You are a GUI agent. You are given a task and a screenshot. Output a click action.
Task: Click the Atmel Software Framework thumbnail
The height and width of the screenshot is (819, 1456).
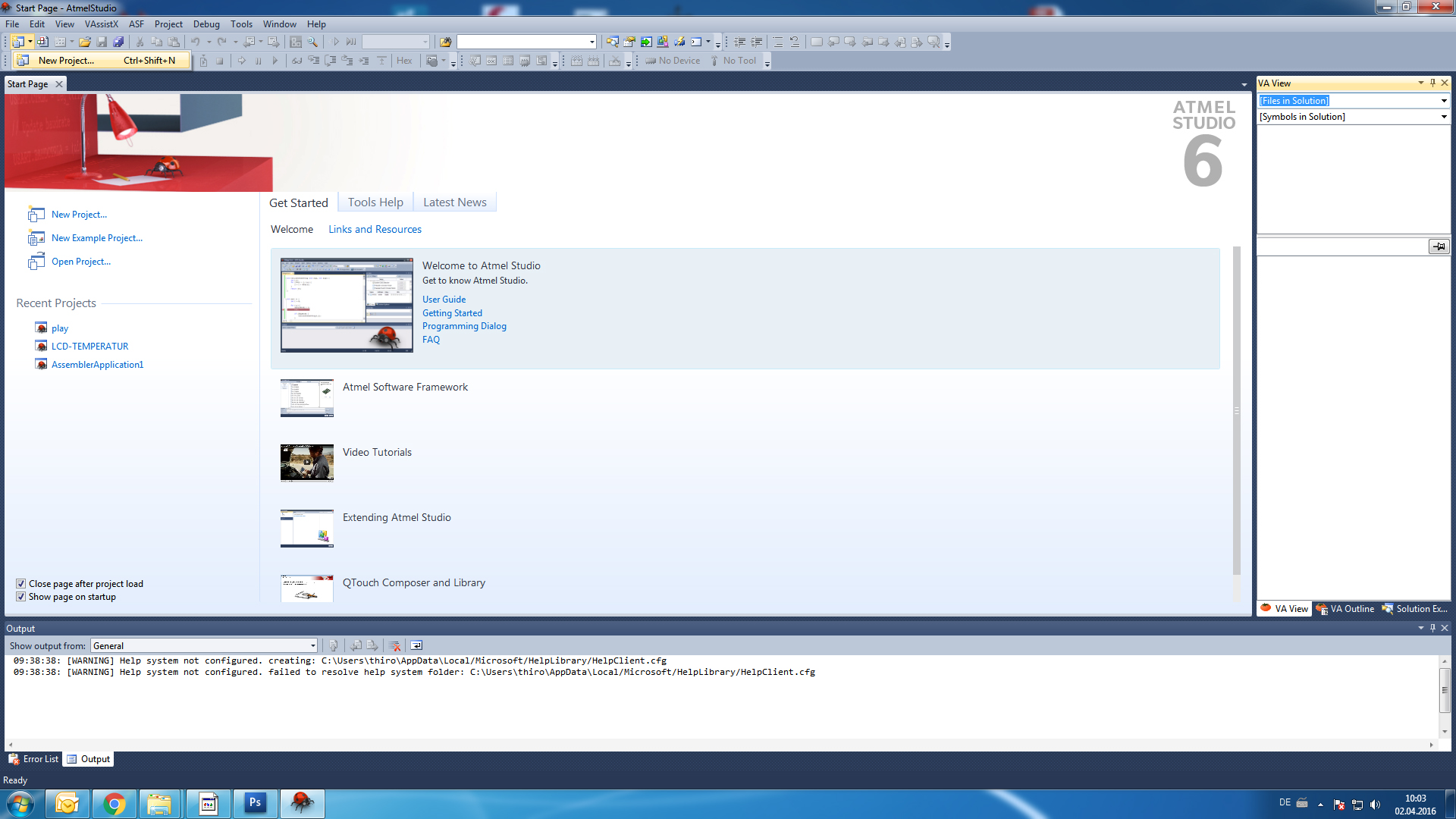[x=306, y=397]
